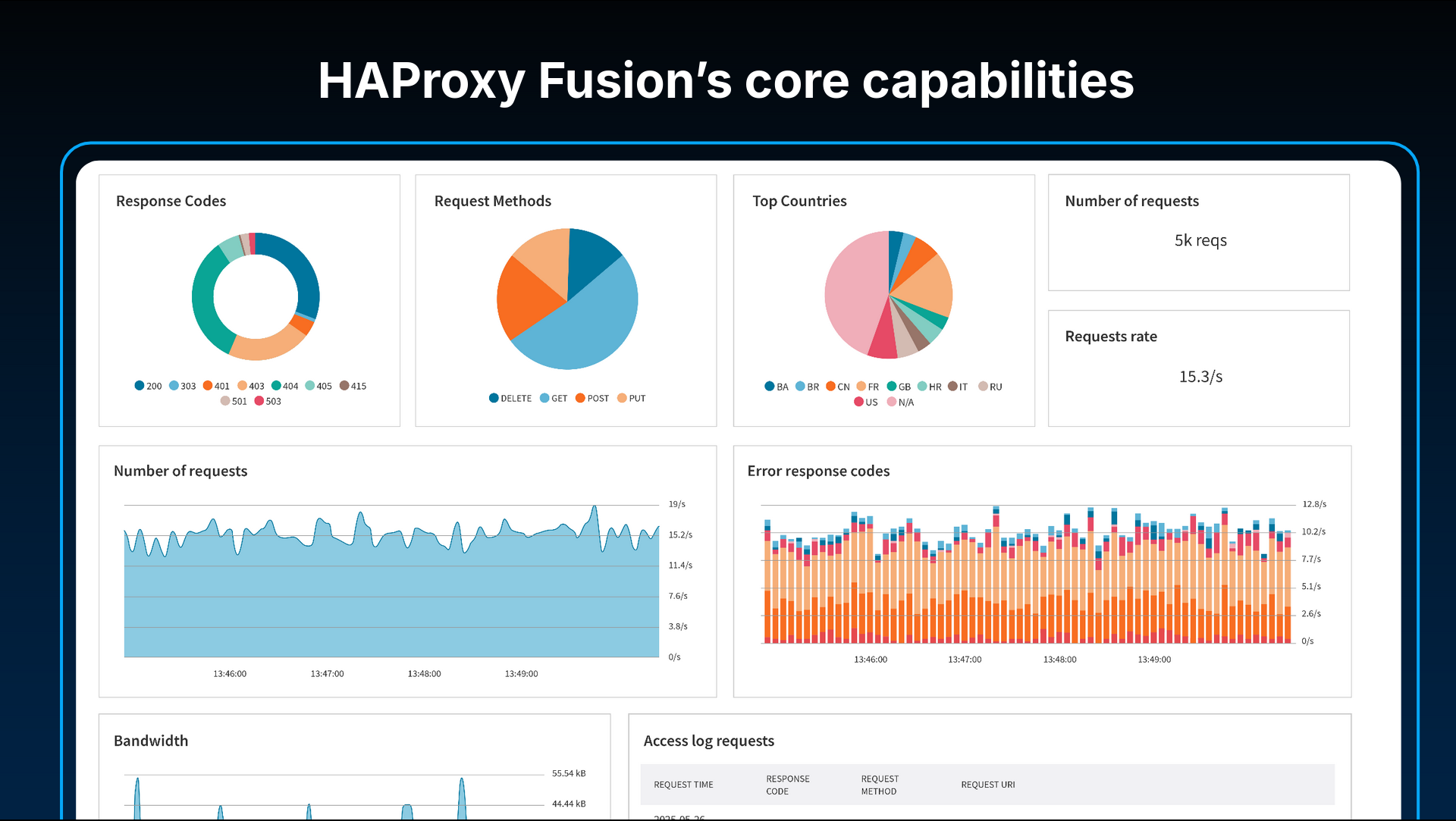Toggle the GET method legend entry
The height and width of the screenshot is (821, 1456).
tap(554, 398)
